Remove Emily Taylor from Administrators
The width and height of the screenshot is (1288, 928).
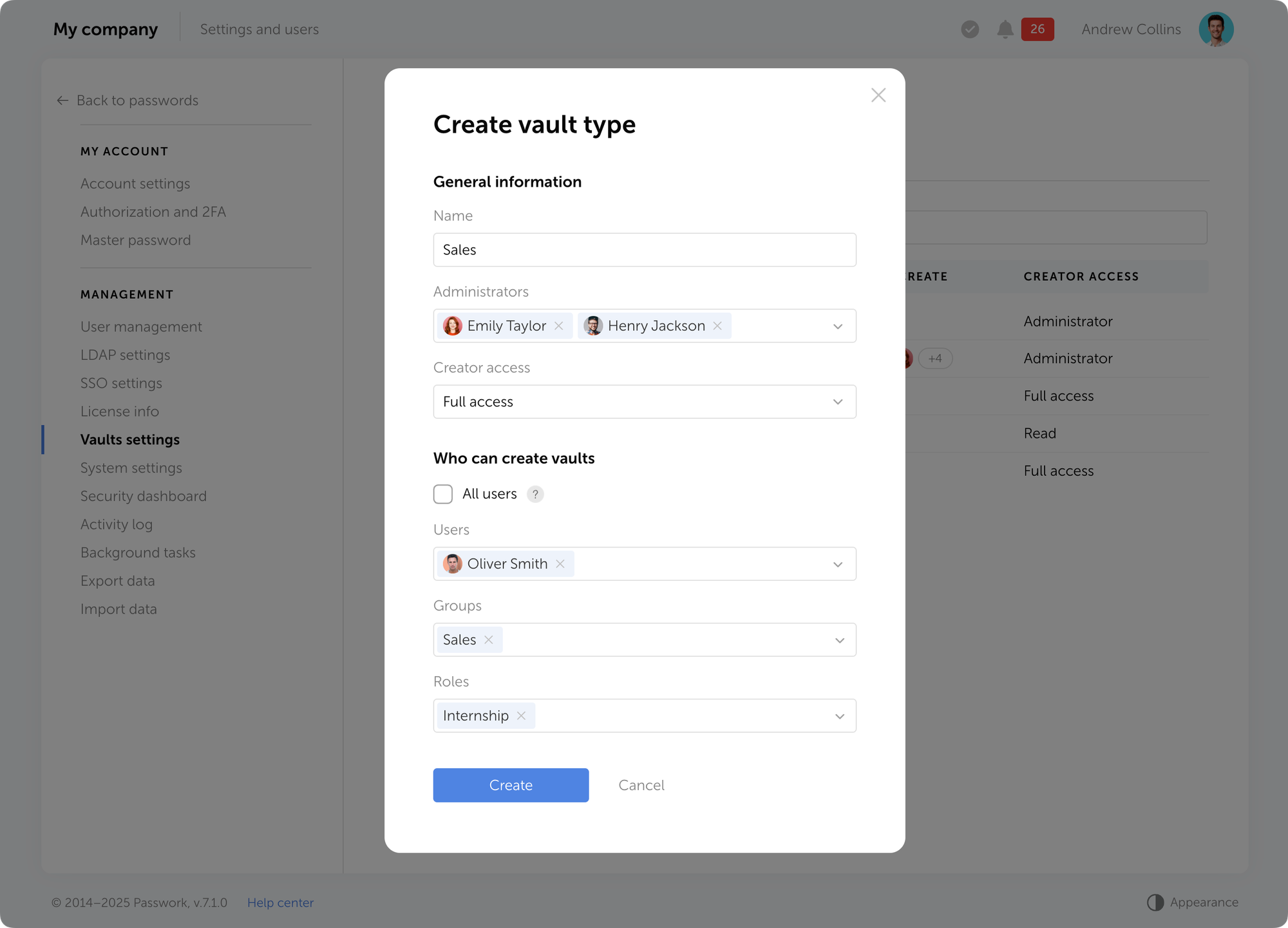pyautogui.click(x=559, y=326)
